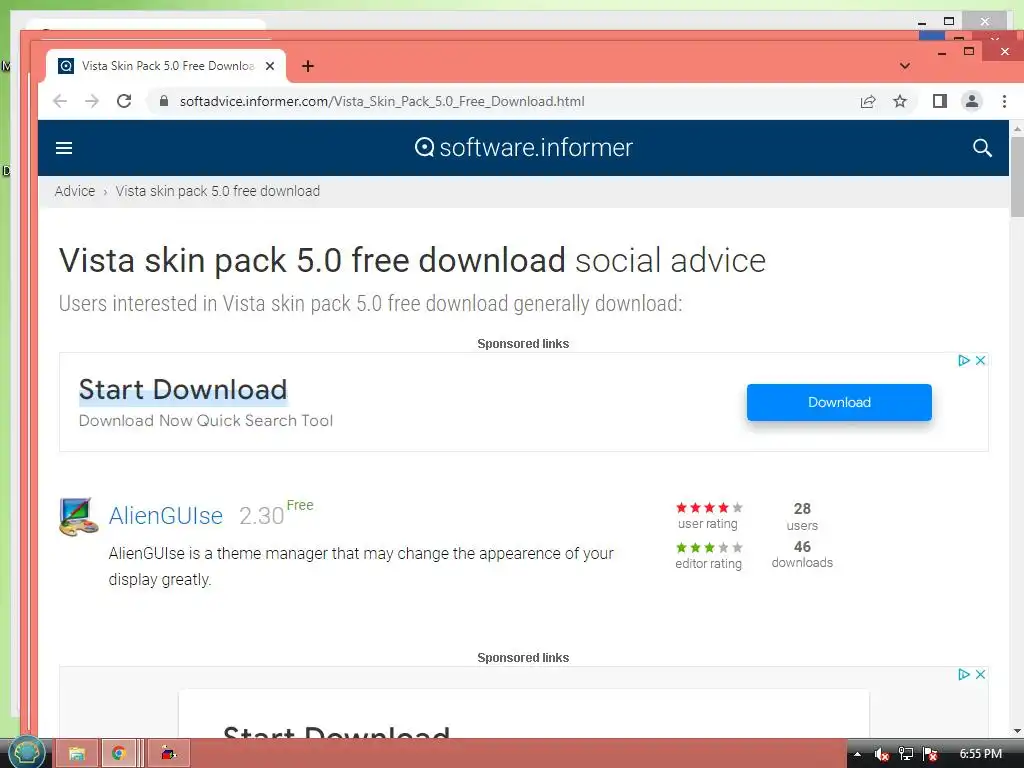Maximize the front Chrome window

click(969, 51)
